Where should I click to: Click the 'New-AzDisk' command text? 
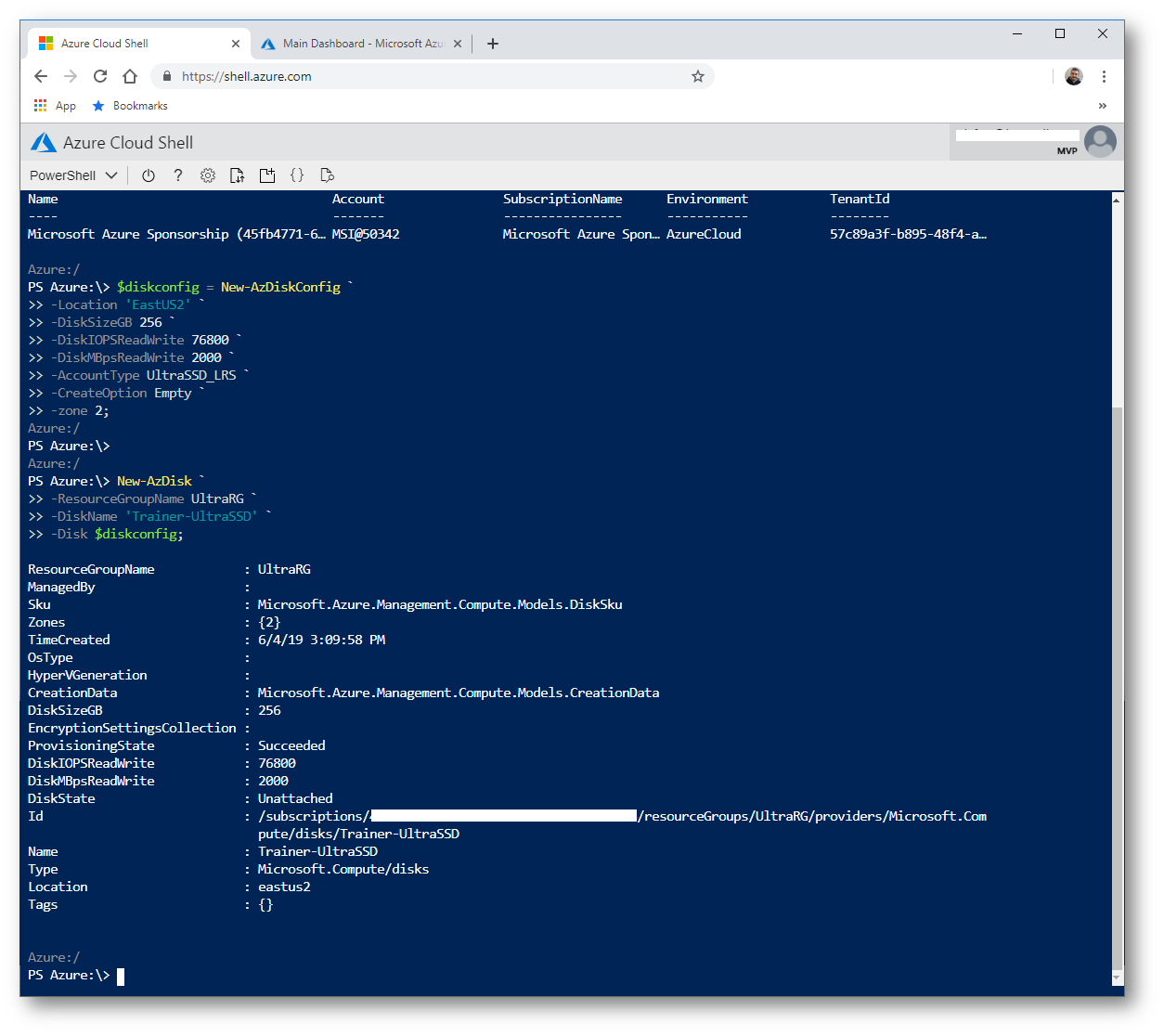click(x=154, y=481)
